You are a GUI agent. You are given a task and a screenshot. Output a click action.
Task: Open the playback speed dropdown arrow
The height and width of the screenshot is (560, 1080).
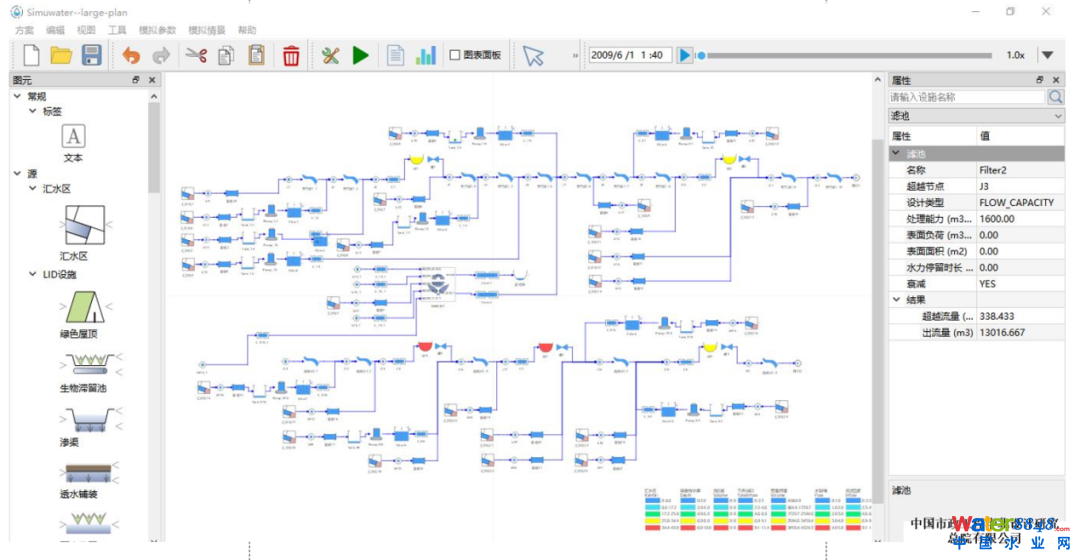coord(1047,56)
